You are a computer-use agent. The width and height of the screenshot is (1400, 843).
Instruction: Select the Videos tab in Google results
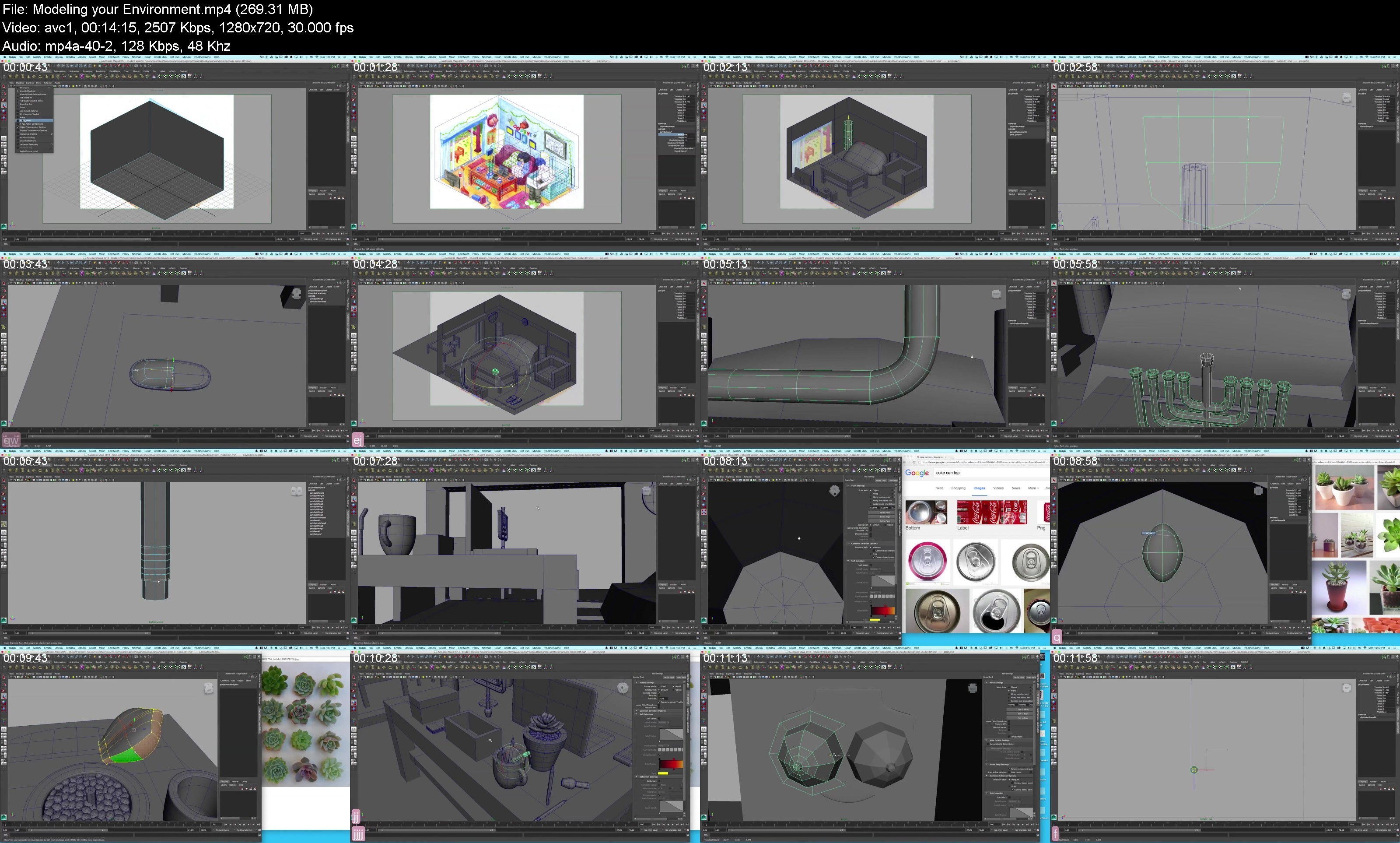click(998, 488)
